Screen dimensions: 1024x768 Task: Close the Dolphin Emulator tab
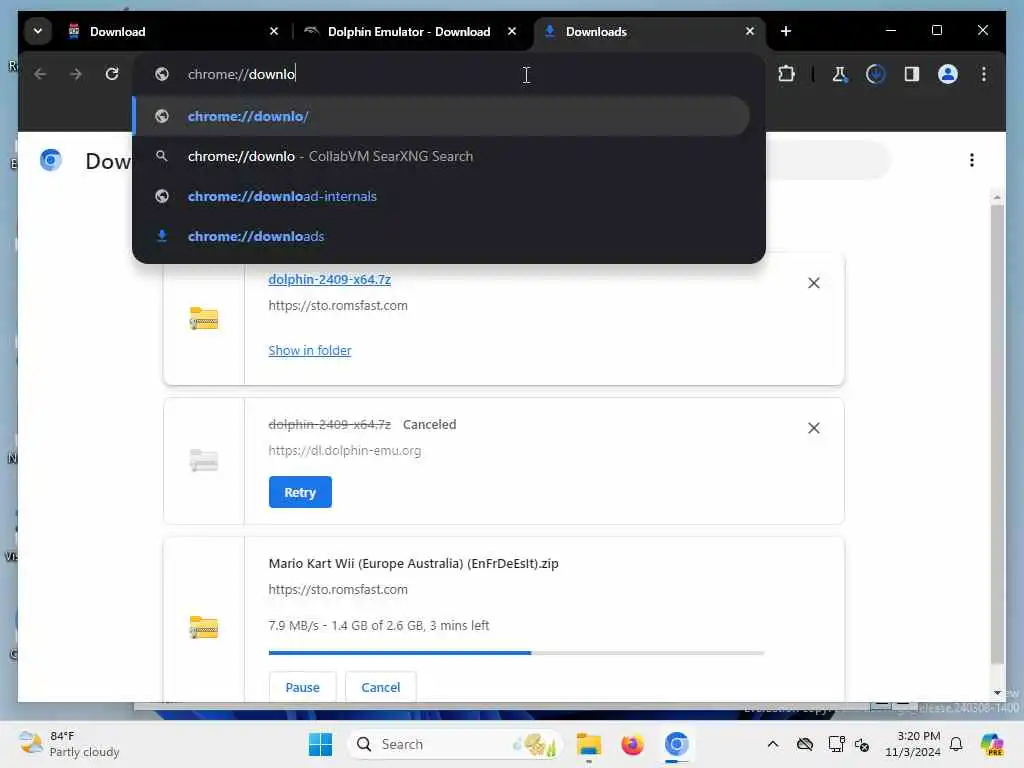pos(512,31)
